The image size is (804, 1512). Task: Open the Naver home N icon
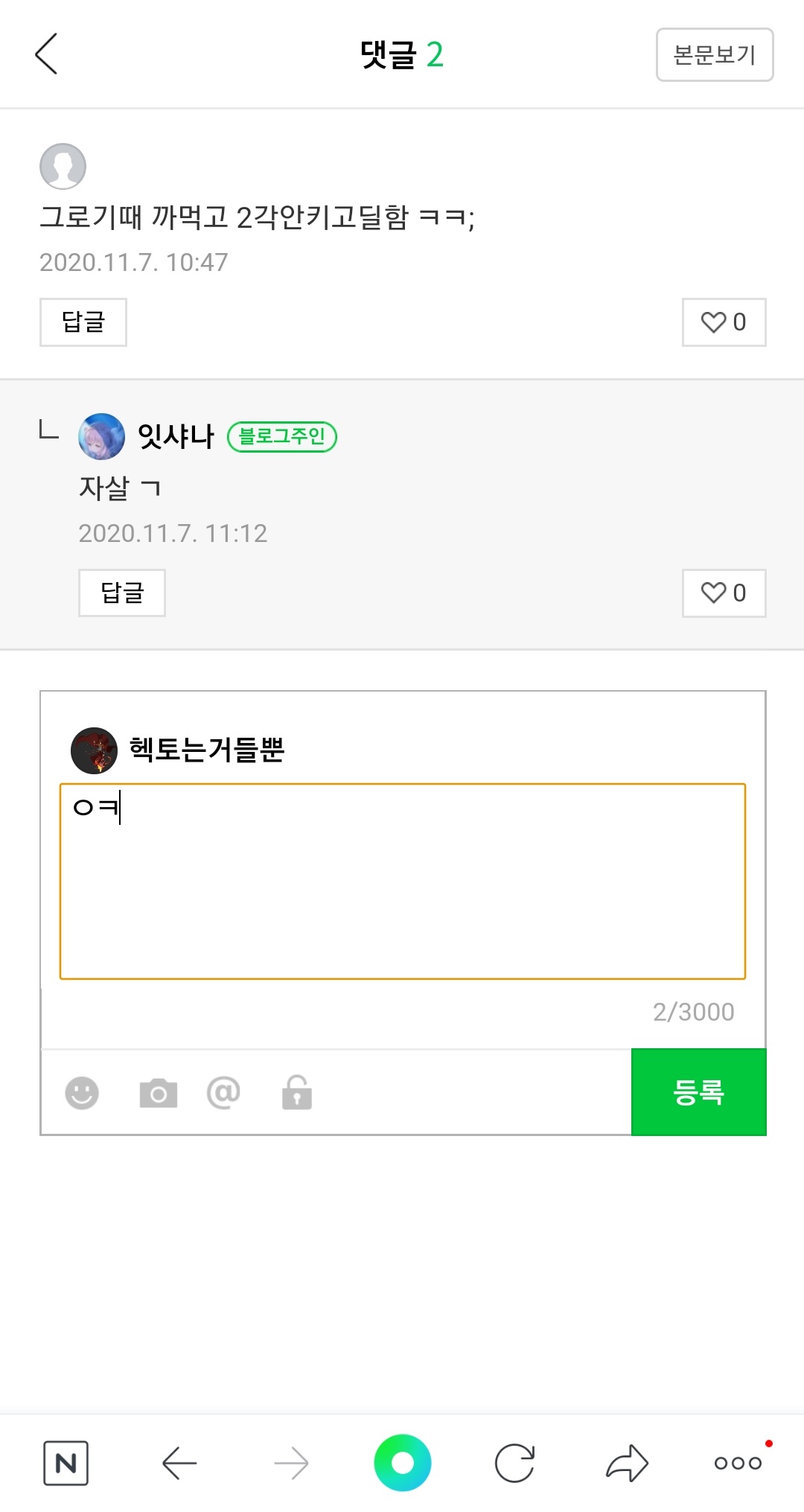tap(66, 1463)
